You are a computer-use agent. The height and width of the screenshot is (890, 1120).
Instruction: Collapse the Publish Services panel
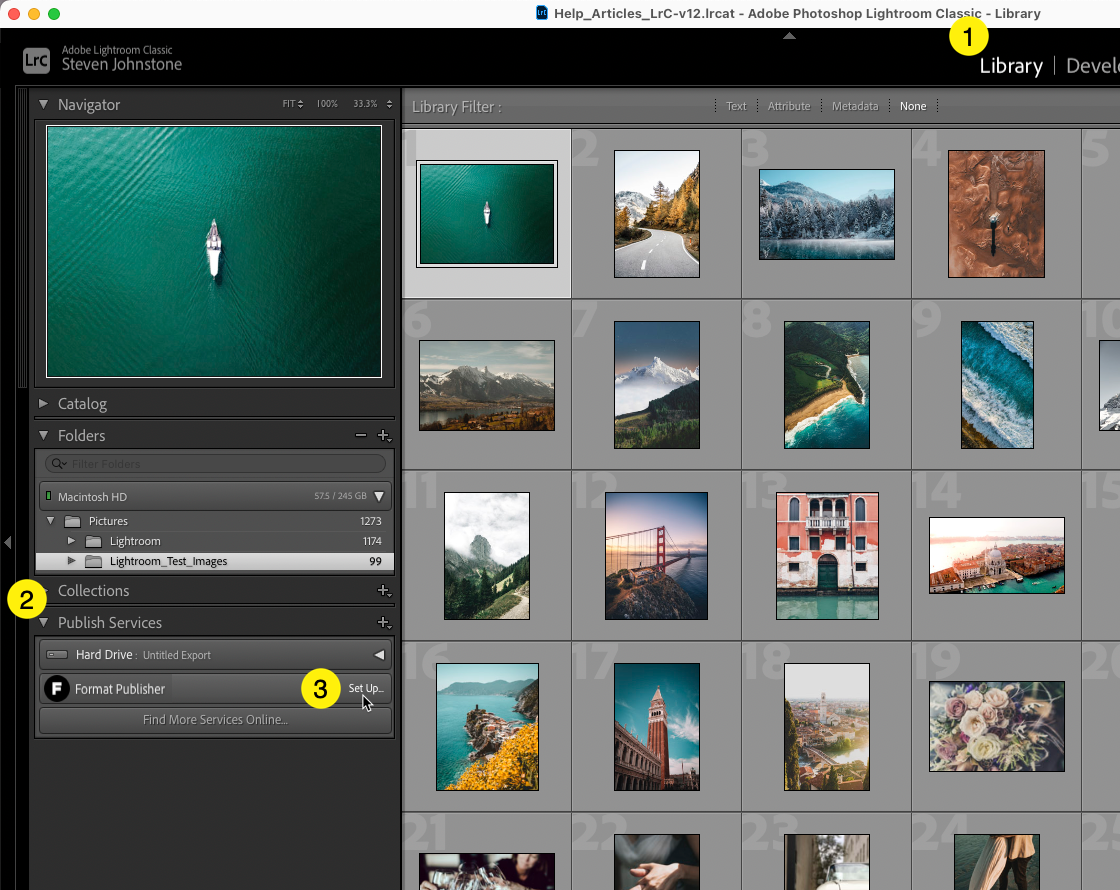click(44, 623)
